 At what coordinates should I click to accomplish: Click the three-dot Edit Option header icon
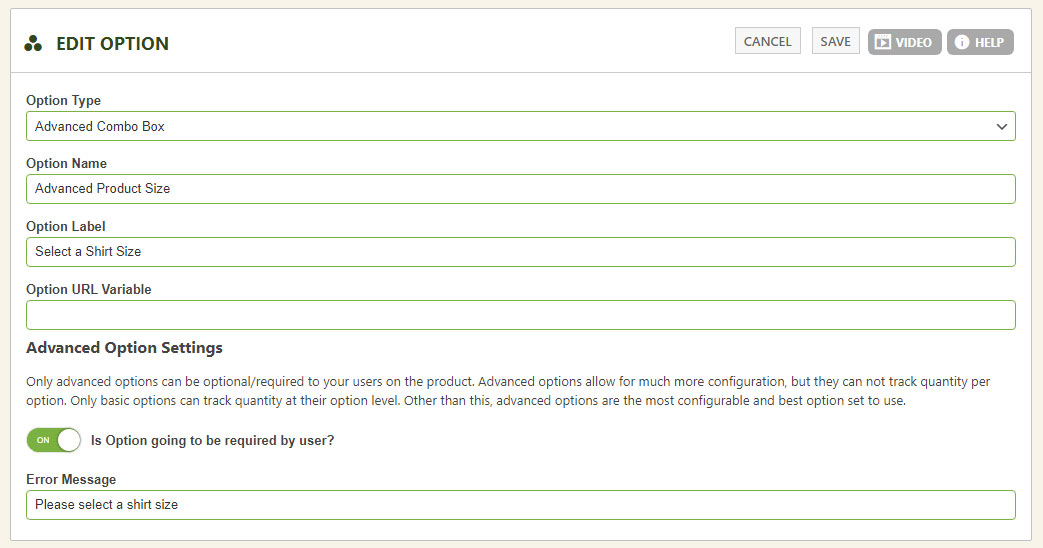33,44
